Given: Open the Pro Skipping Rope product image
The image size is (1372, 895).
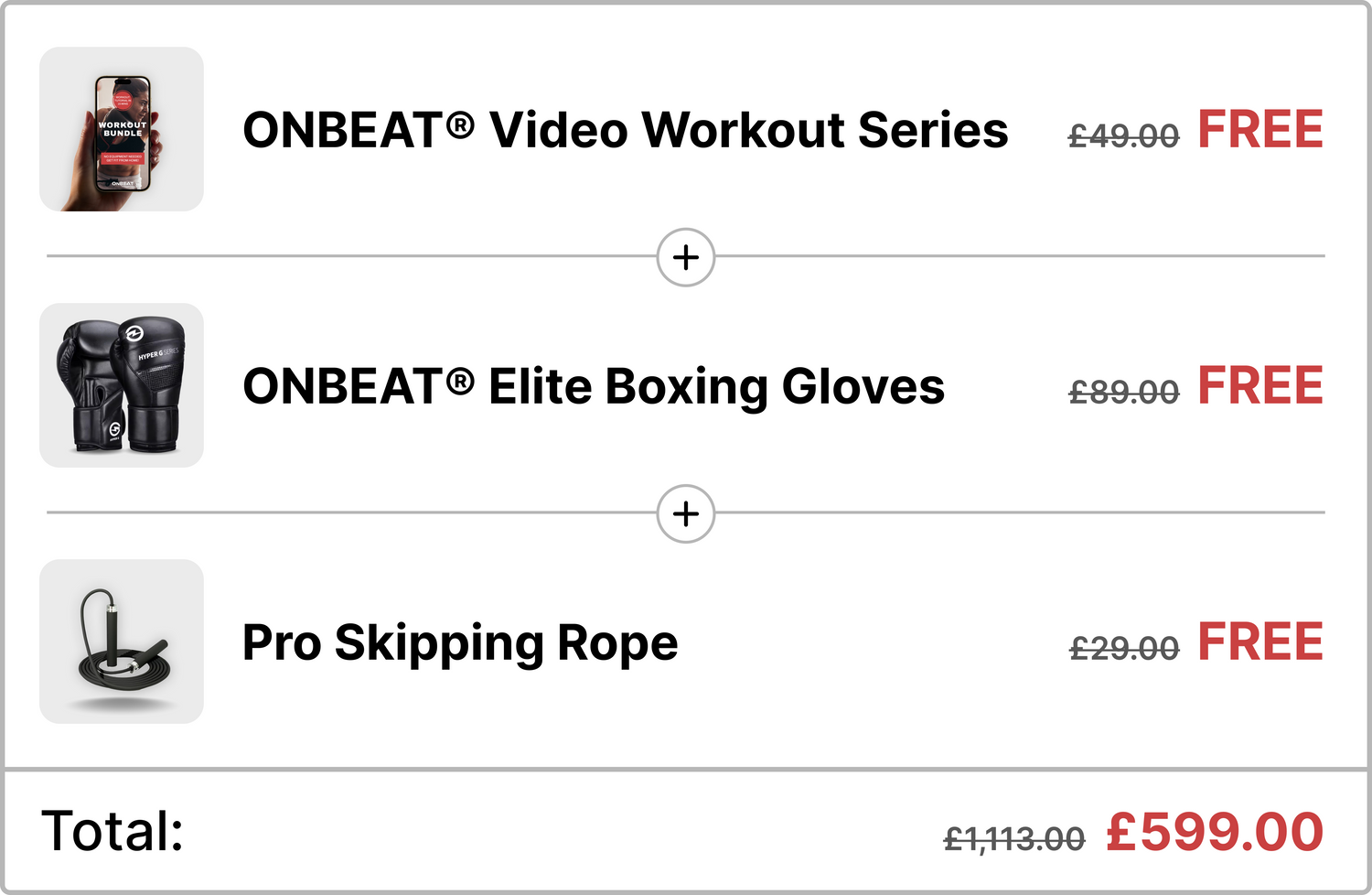Looking at the screenshot, I should 122,642.
